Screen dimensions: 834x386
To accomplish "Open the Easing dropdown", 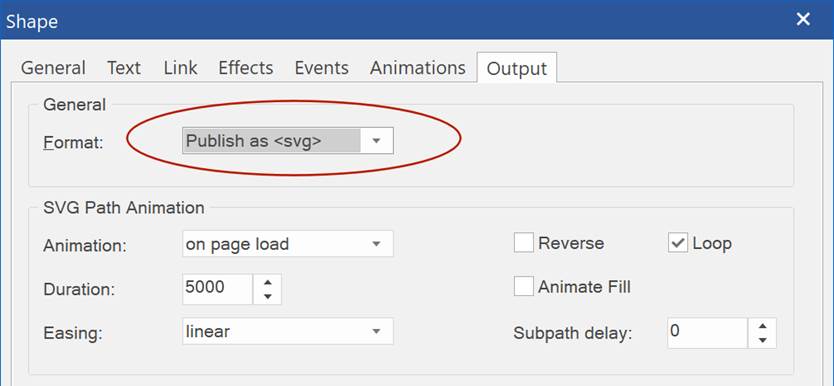I will 288,331.
